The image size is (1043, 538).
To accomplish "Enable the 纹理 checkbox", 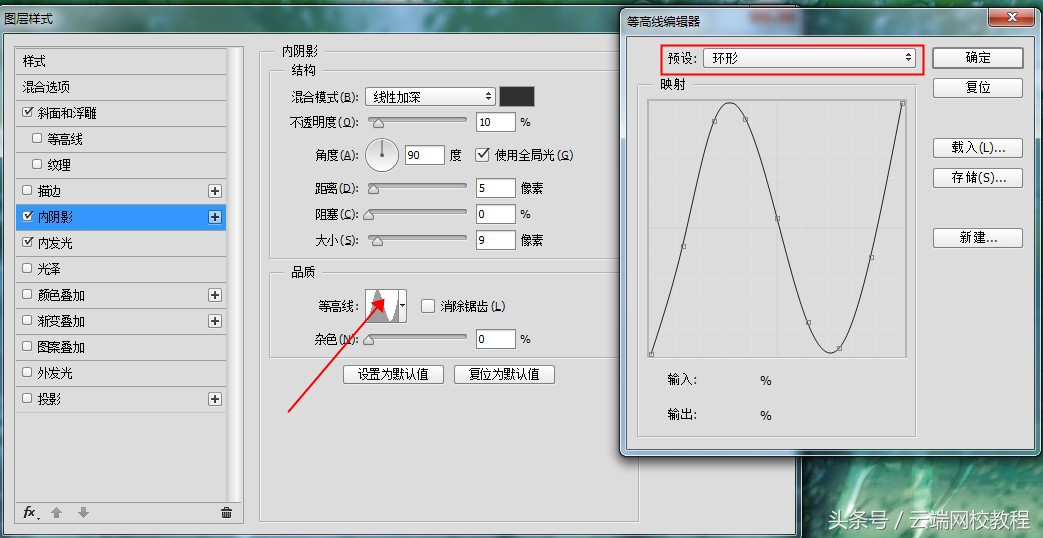I will [x=37, y=164].
